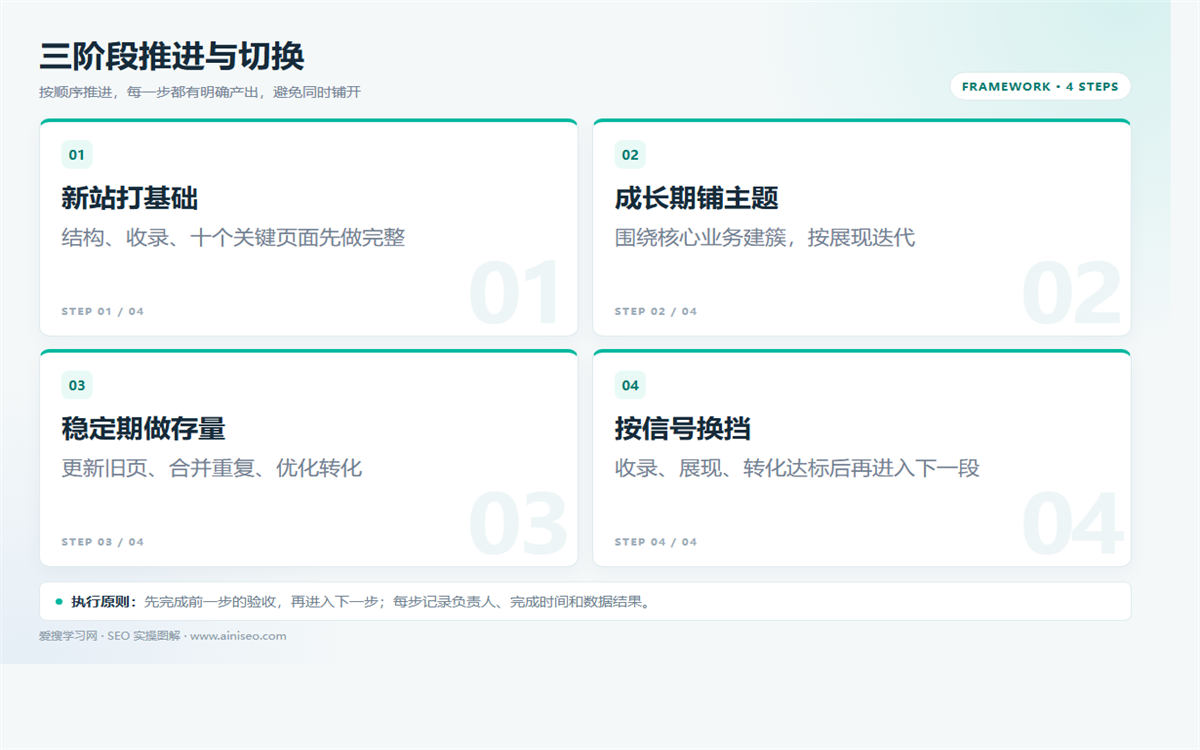Click the STEP 02 / 04 label
This screenshot has height=750, width=1200.
click(x=656, y=311)
